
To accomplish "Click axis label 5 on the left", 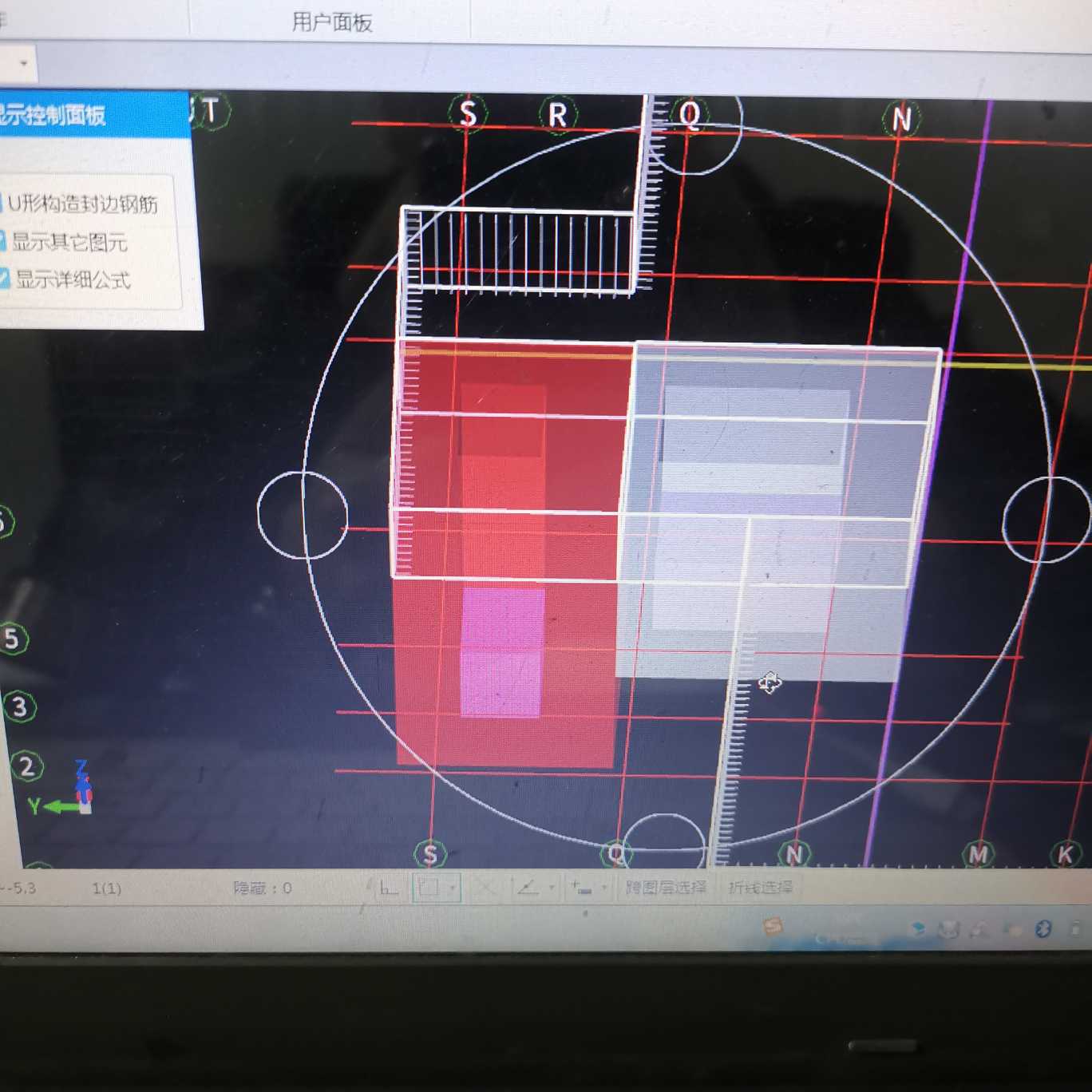I will (x=12, y=639).
